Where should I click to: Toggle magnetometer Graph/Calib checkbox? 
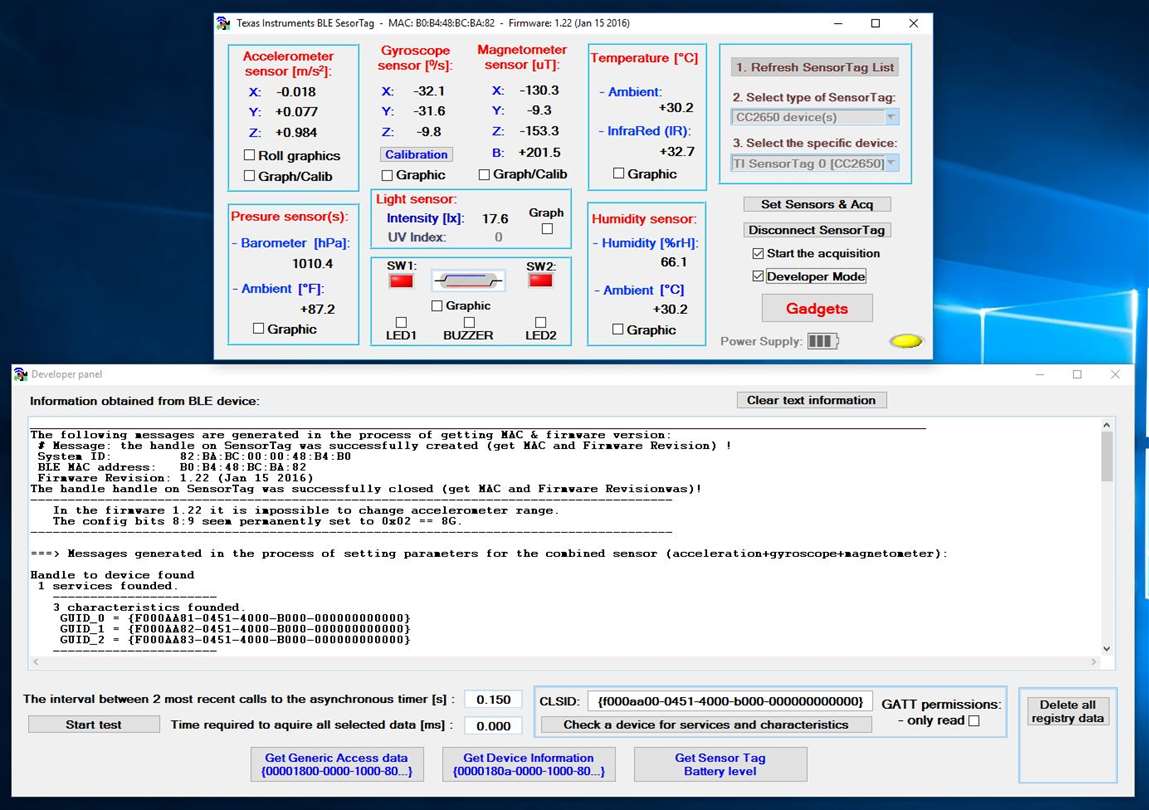(x=484, y=174)
